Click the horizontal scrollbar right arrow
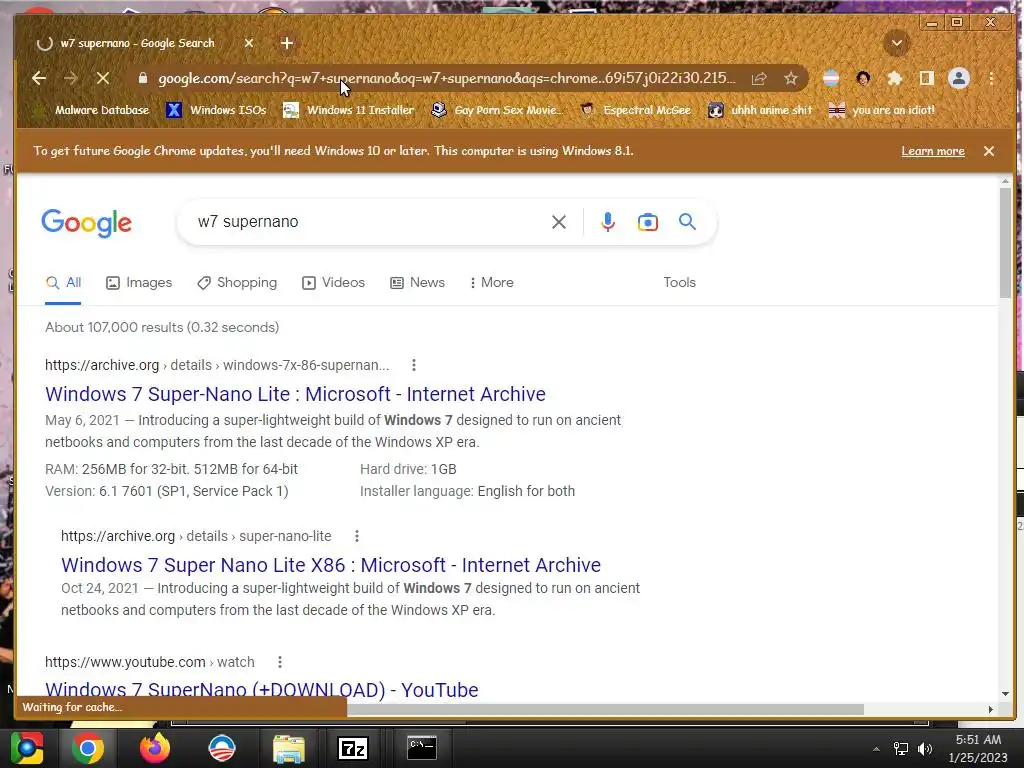The width and height of the screenshot is (1024, 768). click(991, 709)
